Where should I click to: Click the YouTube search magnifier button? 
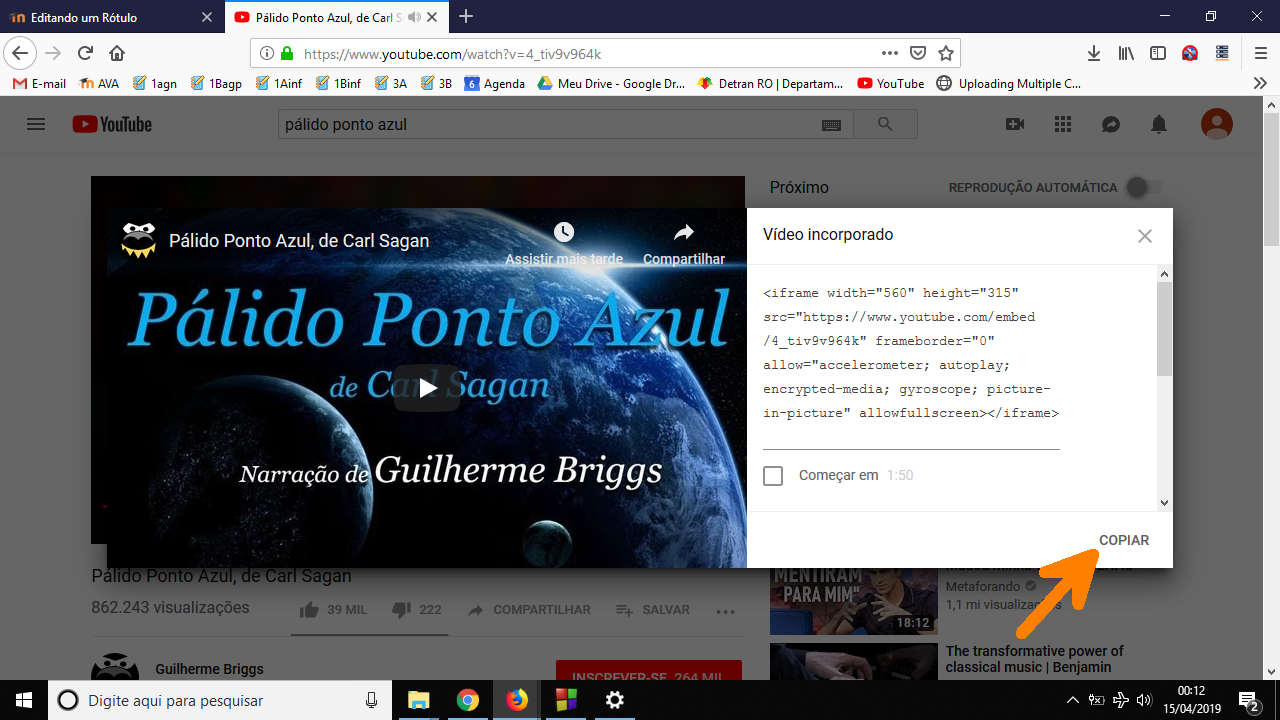coord(884,124)
